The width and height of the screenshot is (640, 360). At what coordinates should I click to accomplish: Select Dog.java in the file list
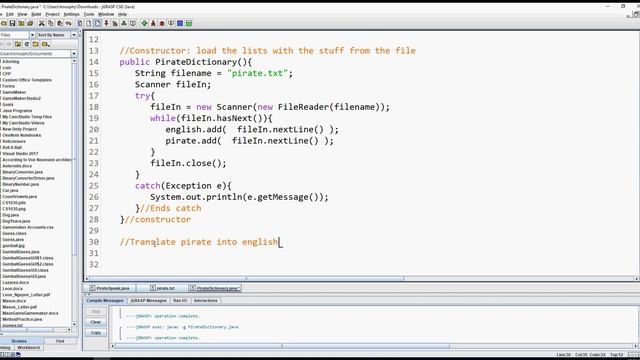pos(11,215)
